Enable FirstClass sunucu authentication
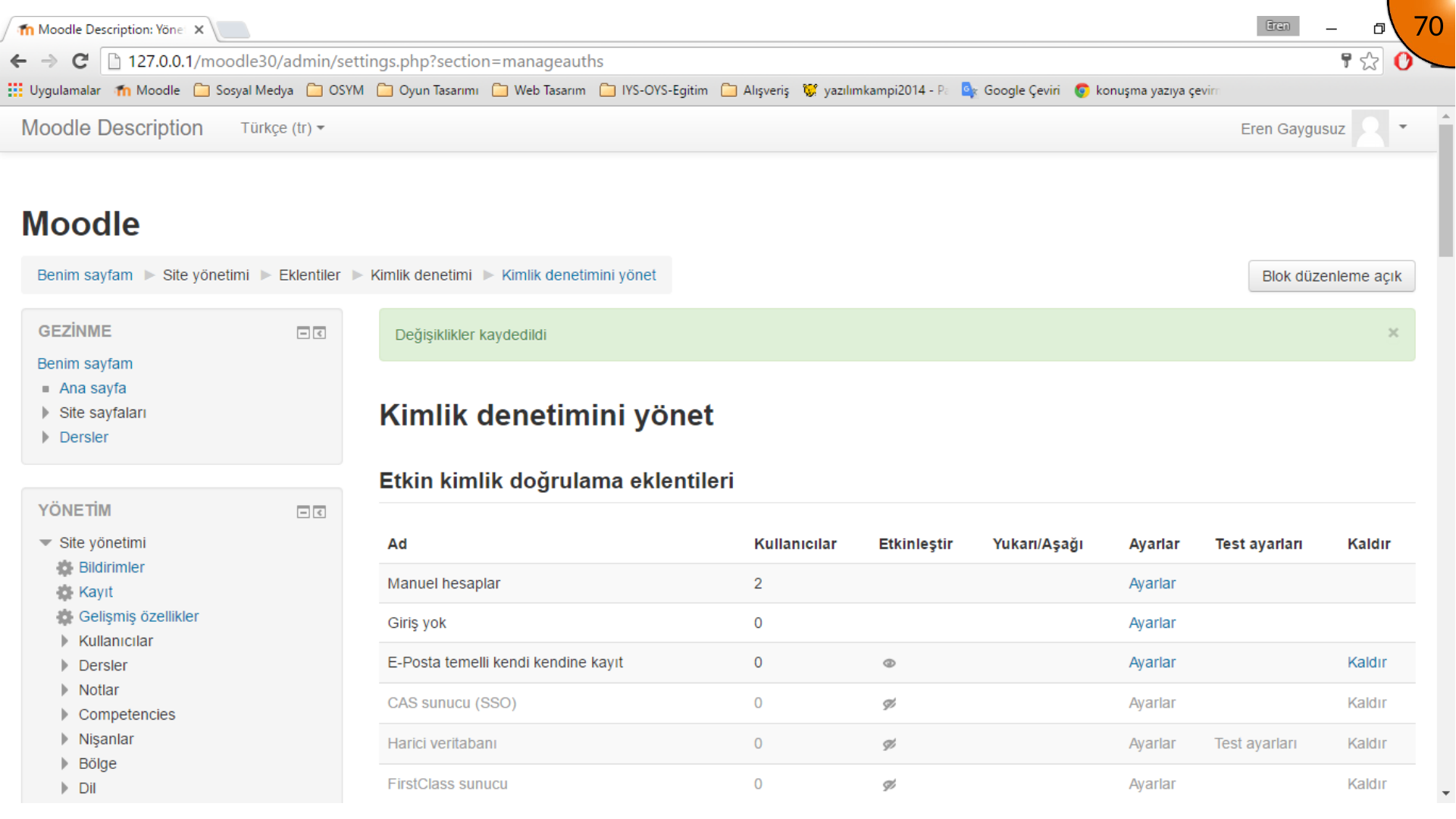Viewport: 1456px width, 819px height. point(889,785)
